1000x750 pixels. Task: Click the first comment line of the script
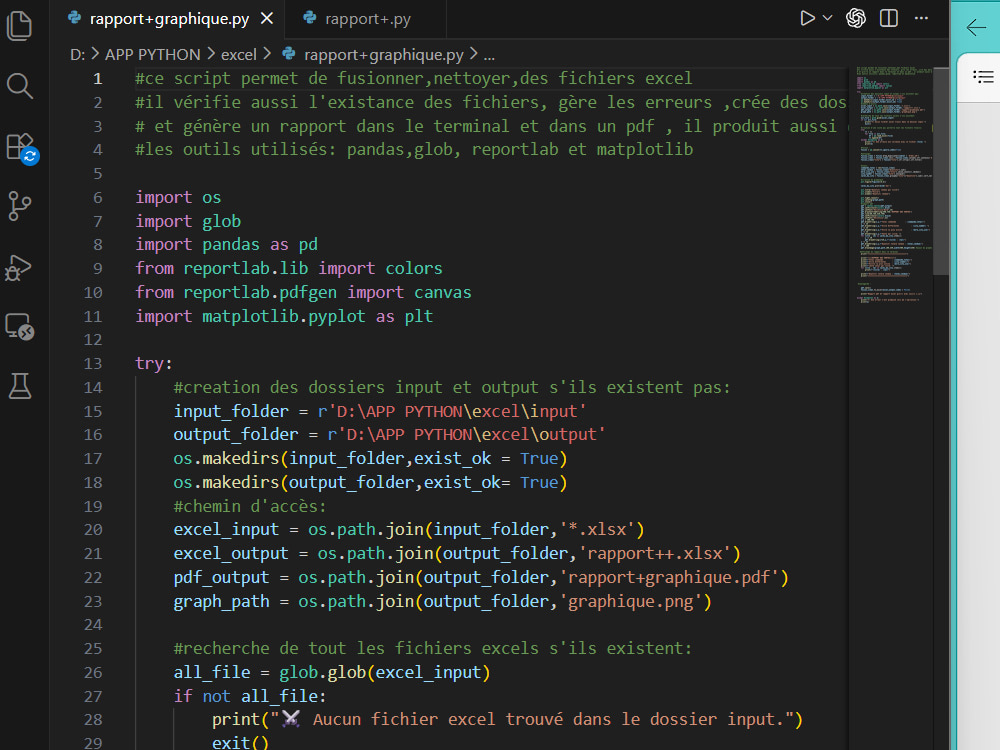[x=413, y=78]
